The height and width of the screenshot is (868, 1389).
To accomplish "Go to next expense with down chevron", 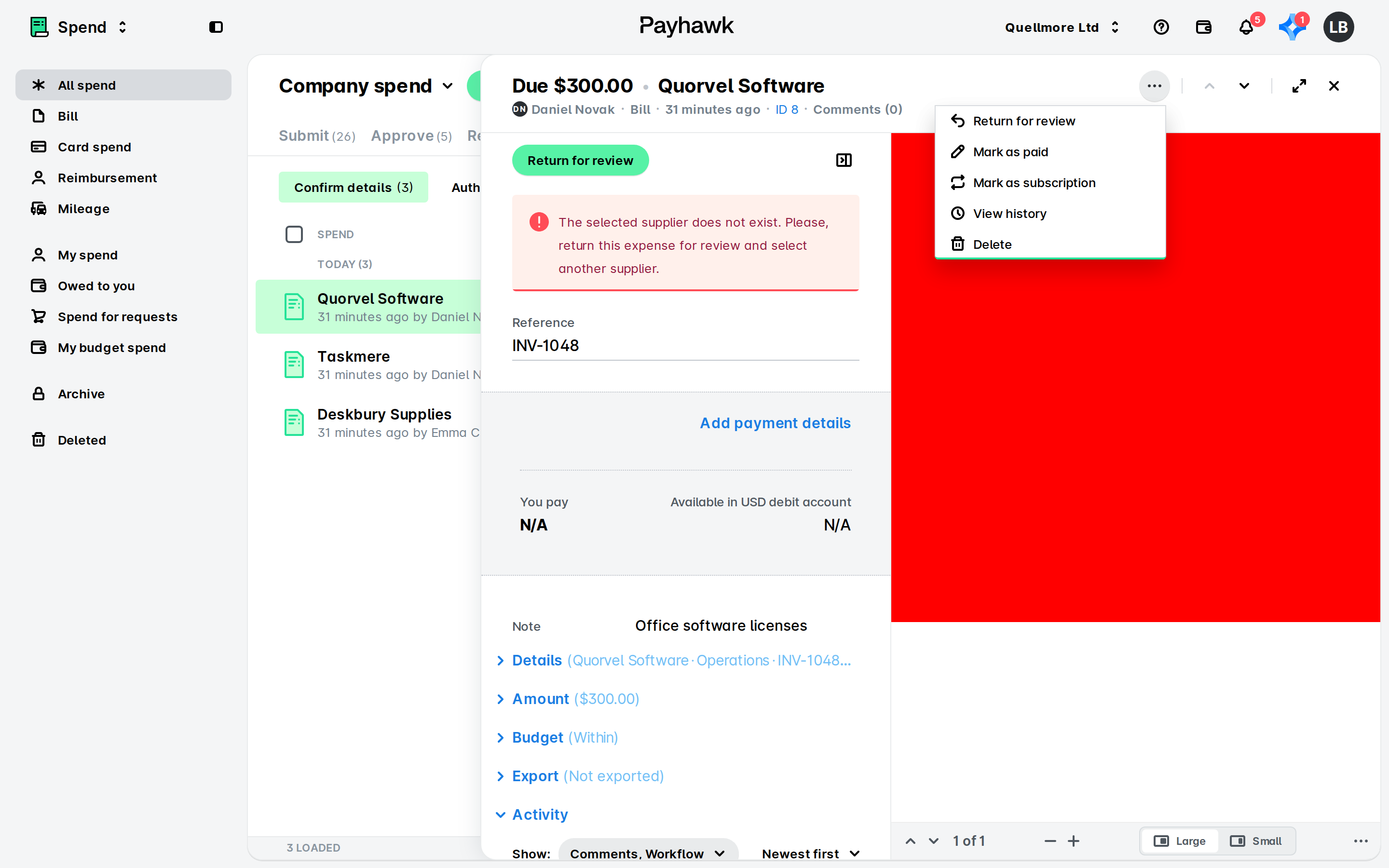I will pyautogui.click(x=1244, y=86).
